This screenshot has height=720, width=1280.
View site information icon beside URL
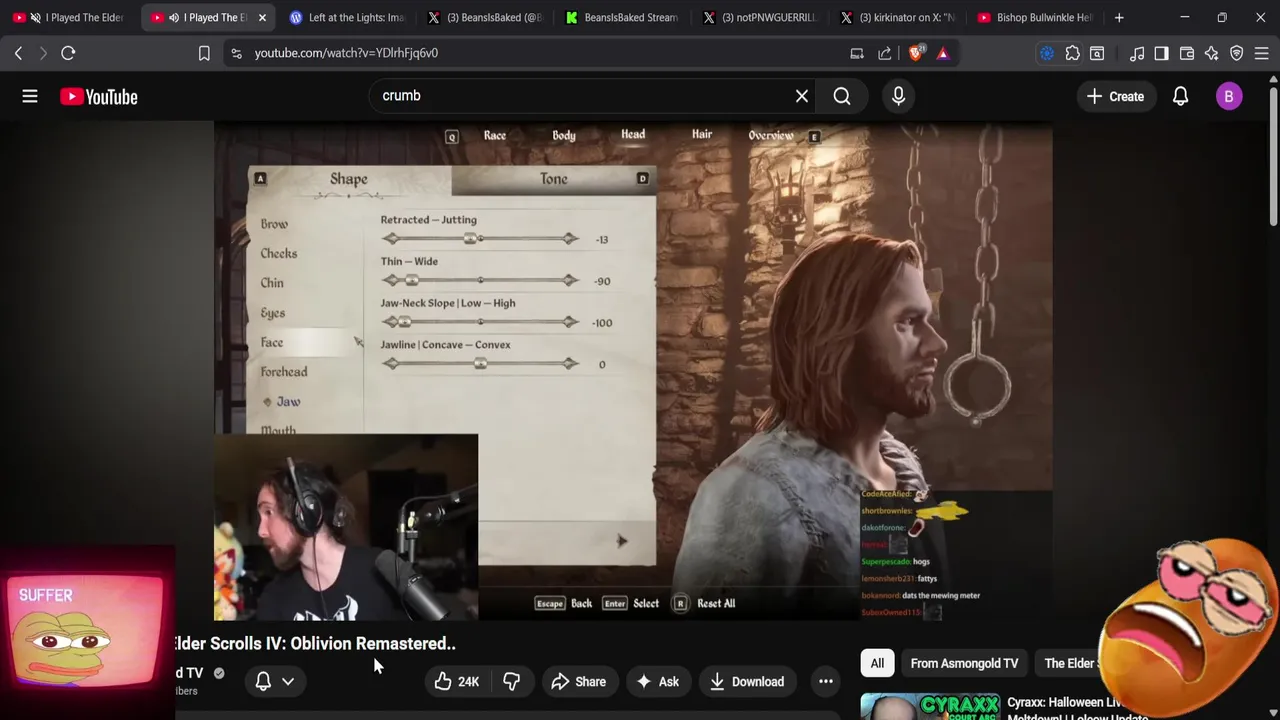(236, 53)
